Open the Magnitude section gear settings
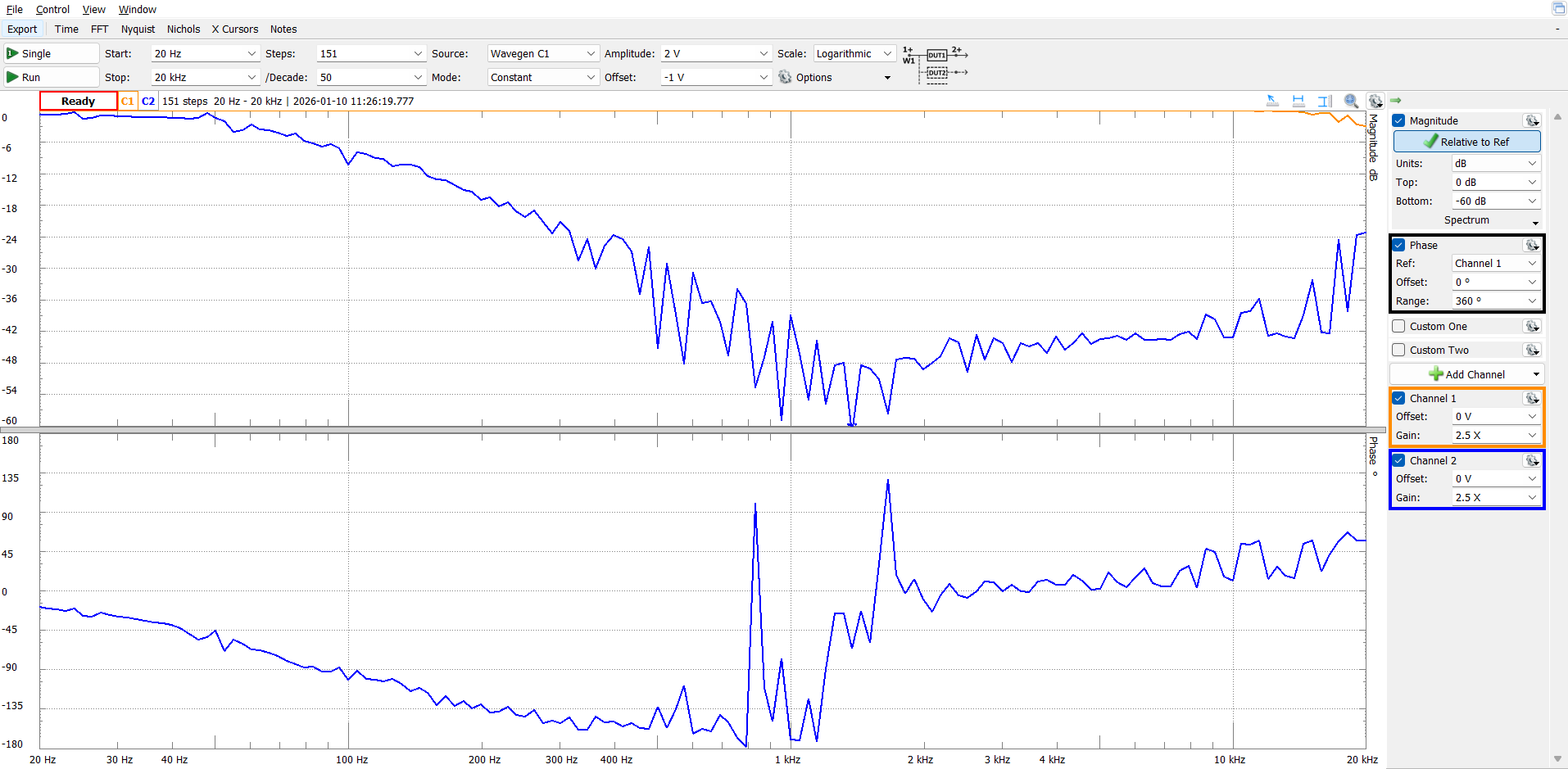1568x769 pixels. tap(1531, 120)
